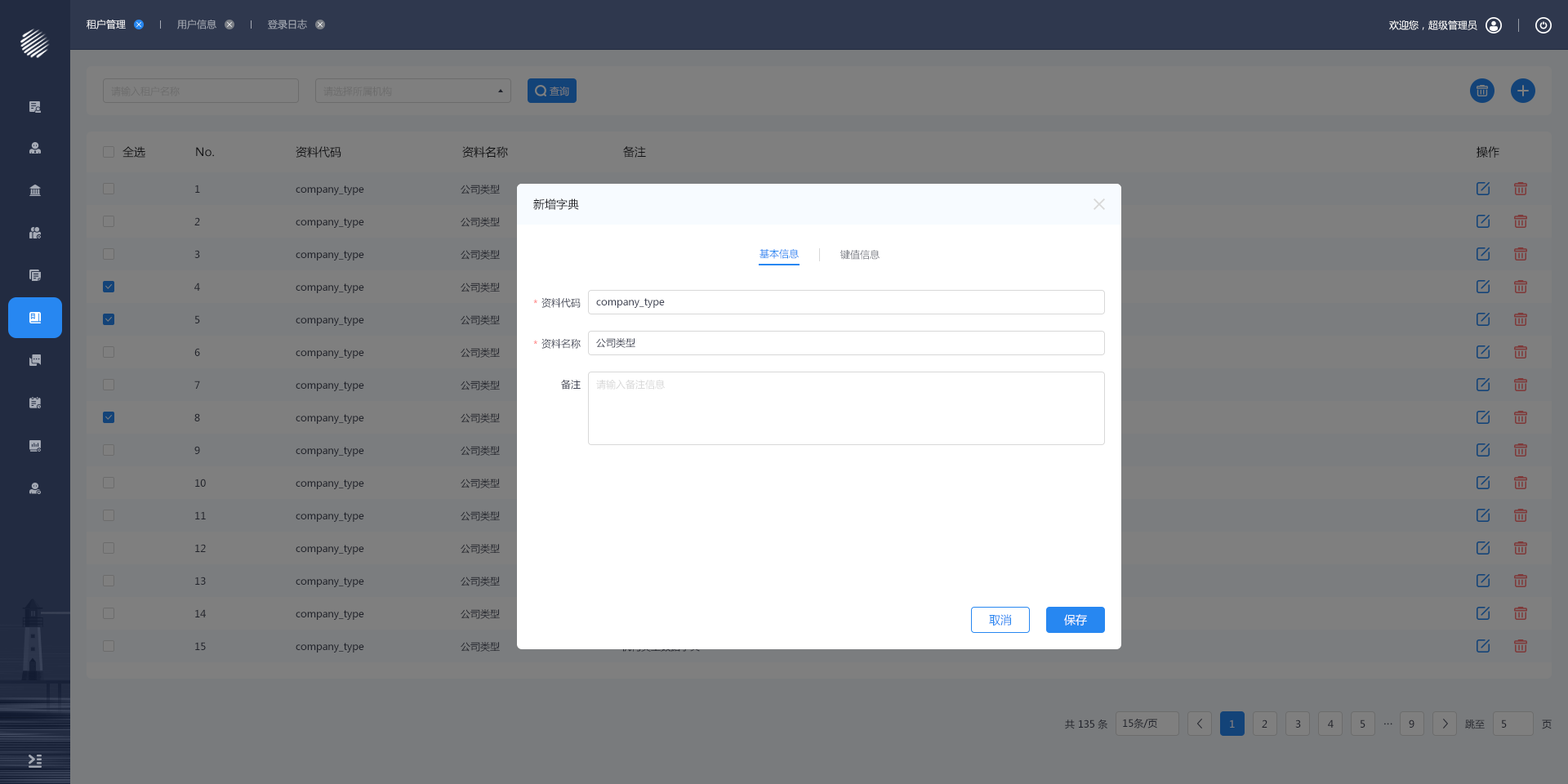Click the 取消 button
Screen dimensions: 1568x784
click(x=1000, y=620)
